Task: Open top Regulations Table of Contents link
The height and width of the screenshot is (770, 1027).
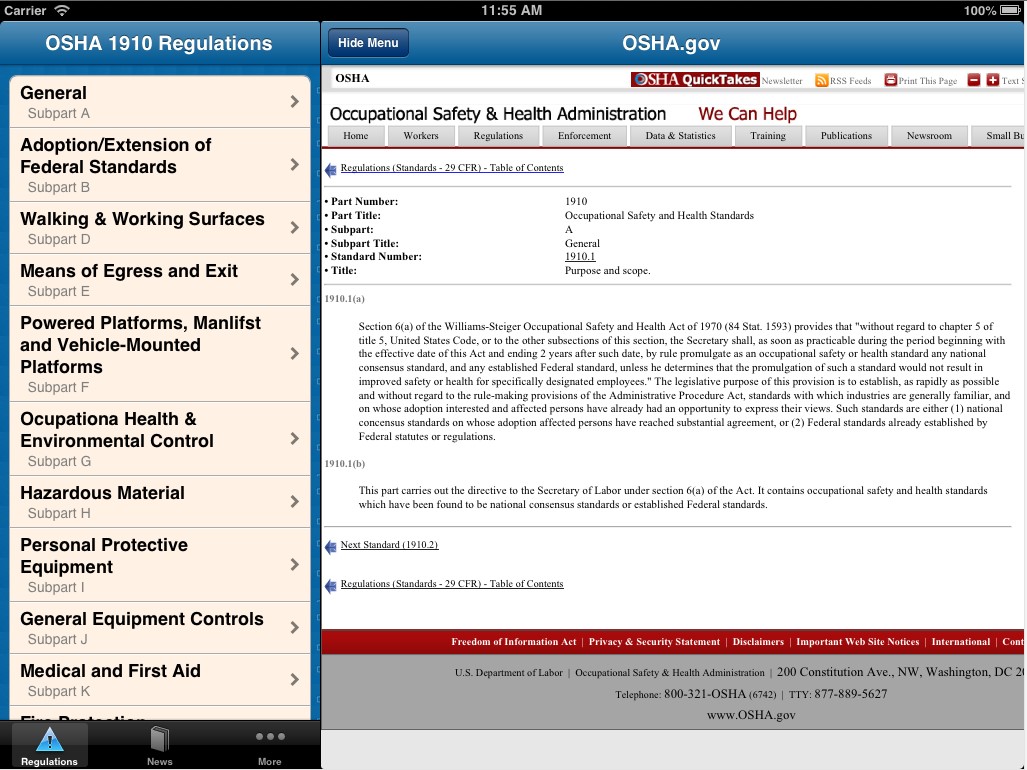Action: [452, 168]
